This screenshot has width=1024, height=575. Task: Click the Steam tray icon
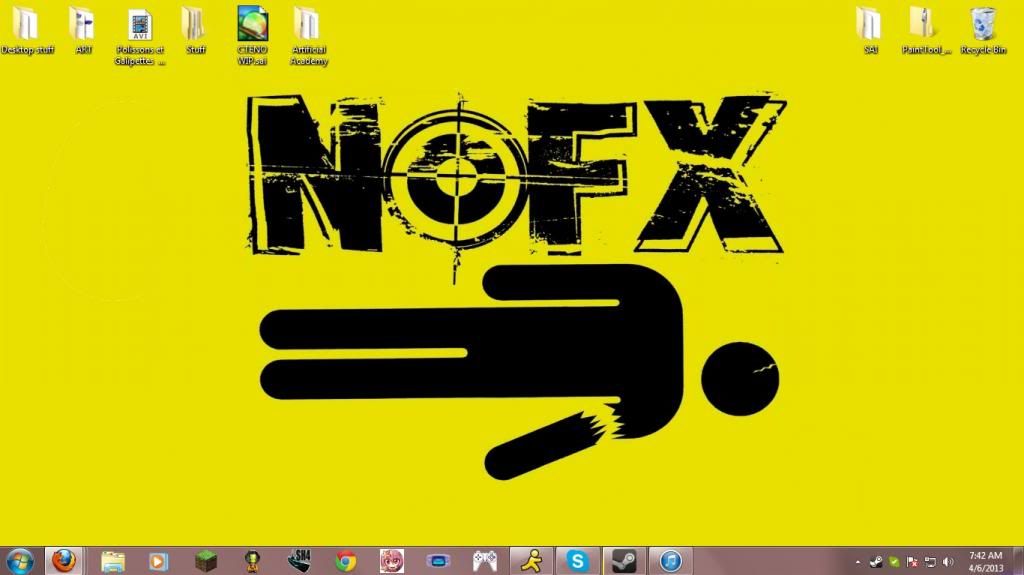pyautogui.click(x=876, y=562)
